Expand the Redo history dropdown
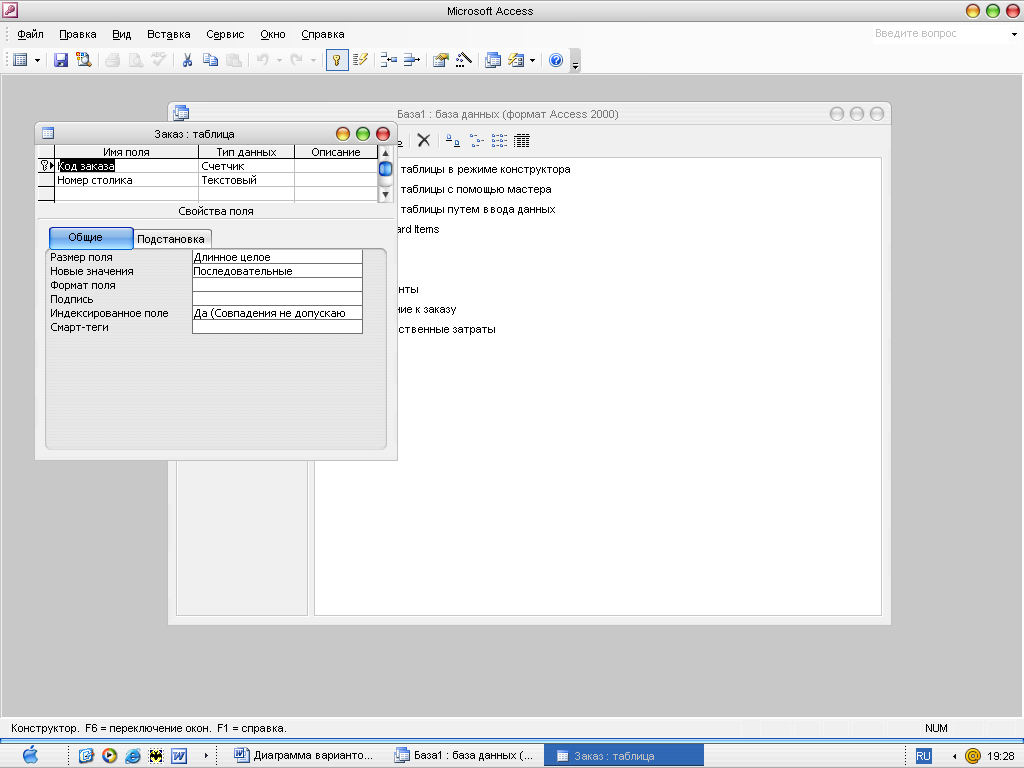Image resolution: width=1024 pixels, height=768 pixels. [313, 61]
